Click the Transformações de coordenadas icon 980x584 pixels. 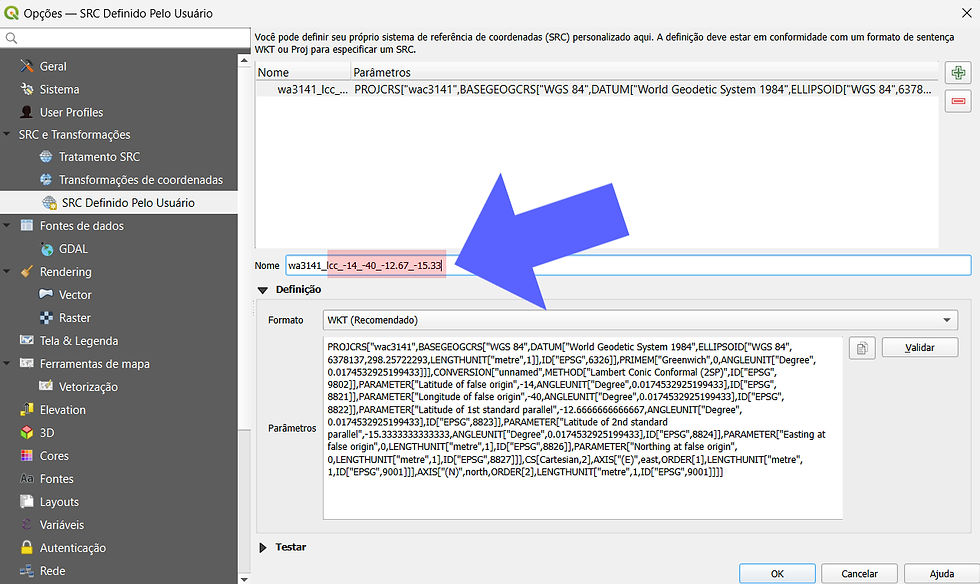pos(46,179)
